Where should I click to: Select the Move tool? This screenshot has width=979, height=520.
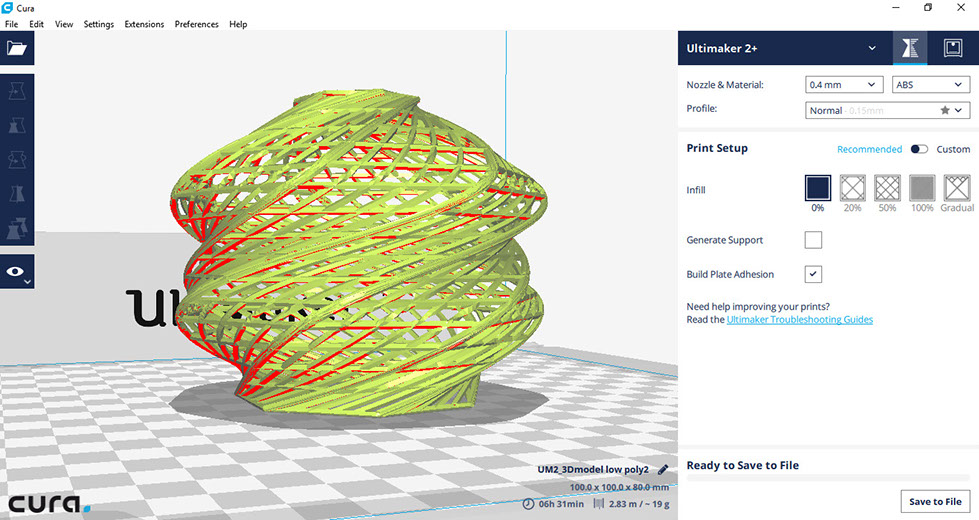click(17, 91)
